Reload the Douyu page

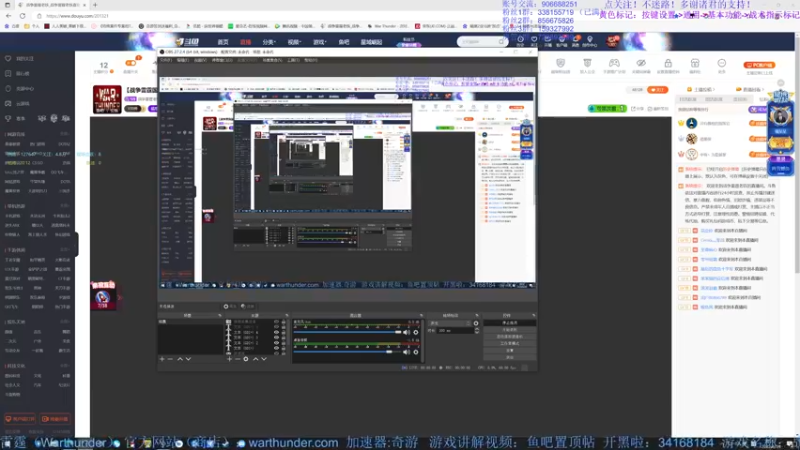22,16
